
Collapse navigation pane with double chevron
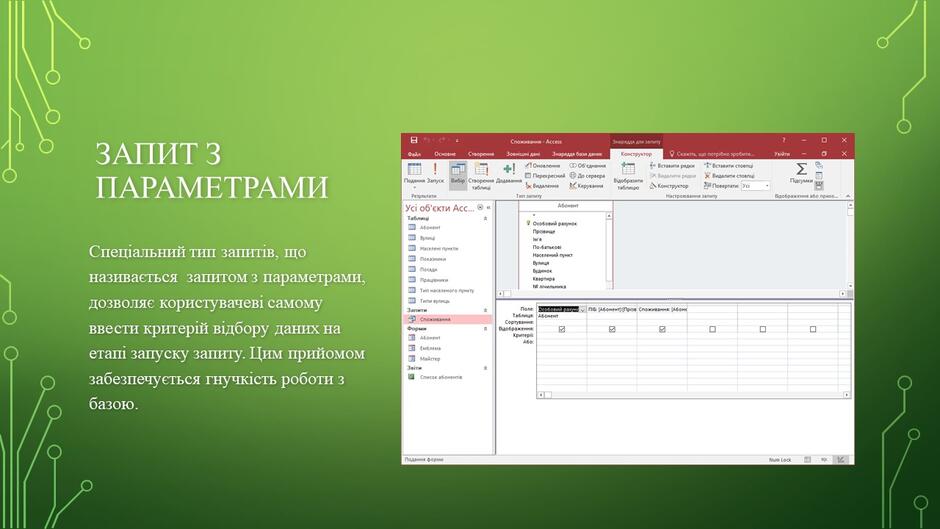click(489, 208)
